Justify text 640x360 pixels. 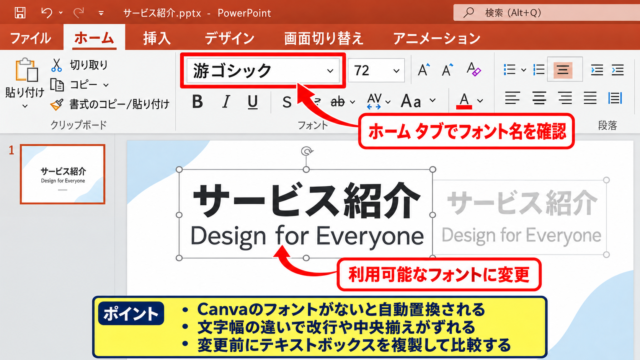(x=590, y=98)
